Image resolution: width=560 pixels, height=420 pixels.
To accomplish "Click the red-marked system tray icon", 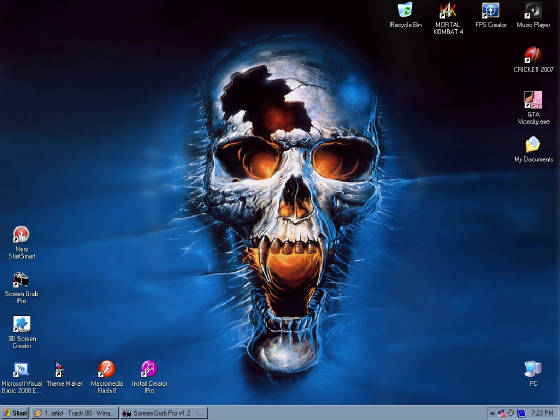I will point(502,414).
